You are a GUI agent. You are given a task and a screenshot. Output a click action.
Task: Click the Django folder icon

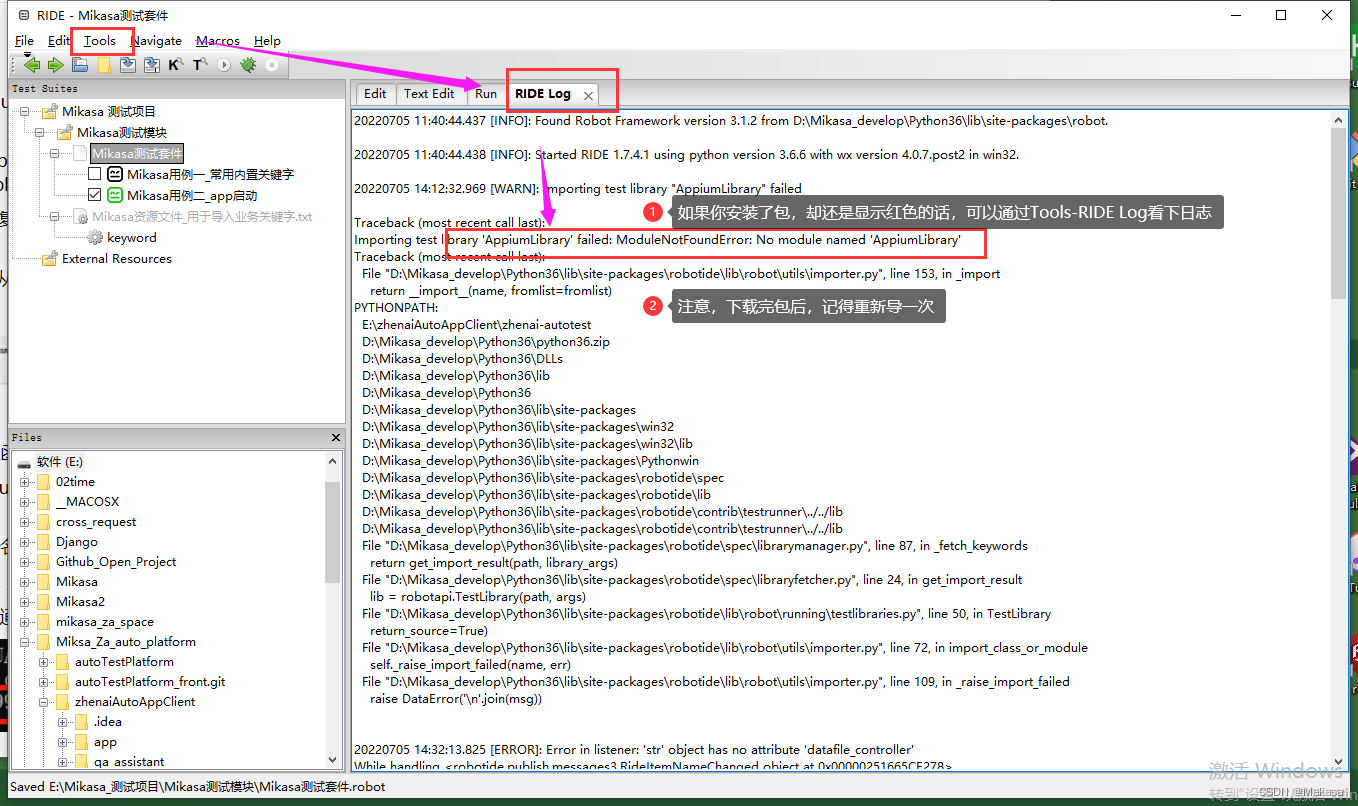[43, 541]
